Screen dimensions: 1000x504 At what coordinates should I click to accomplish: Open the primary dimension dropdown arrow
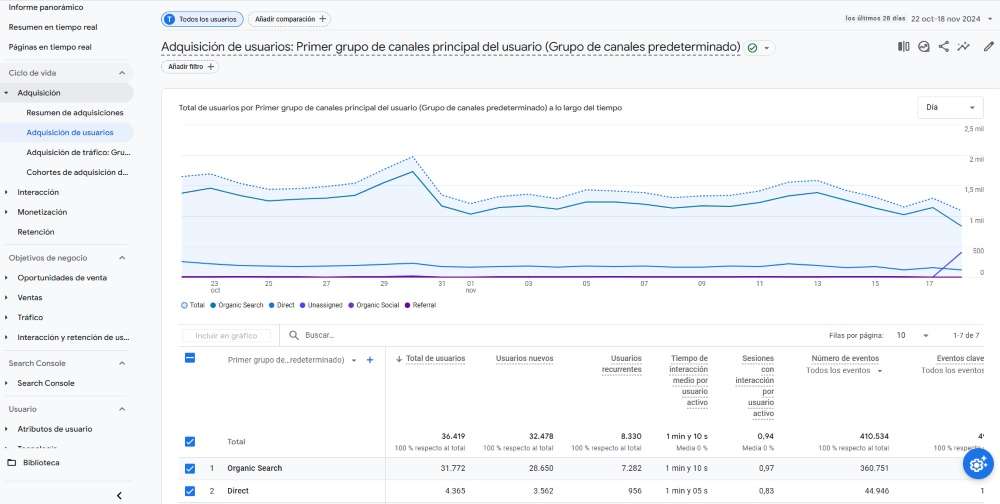(354, 360)
